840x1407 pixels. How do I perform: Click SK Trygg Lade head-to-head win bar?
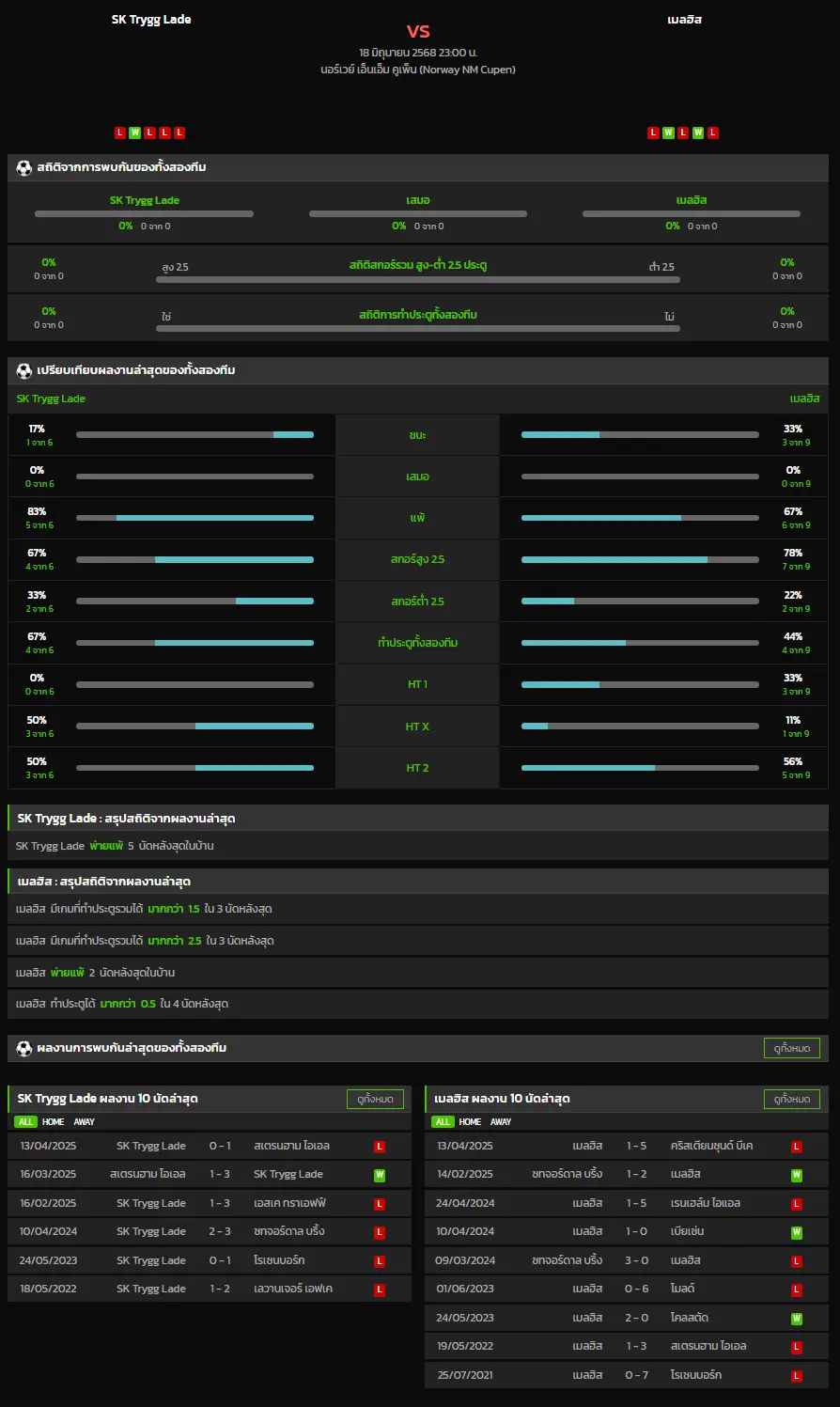144,213
